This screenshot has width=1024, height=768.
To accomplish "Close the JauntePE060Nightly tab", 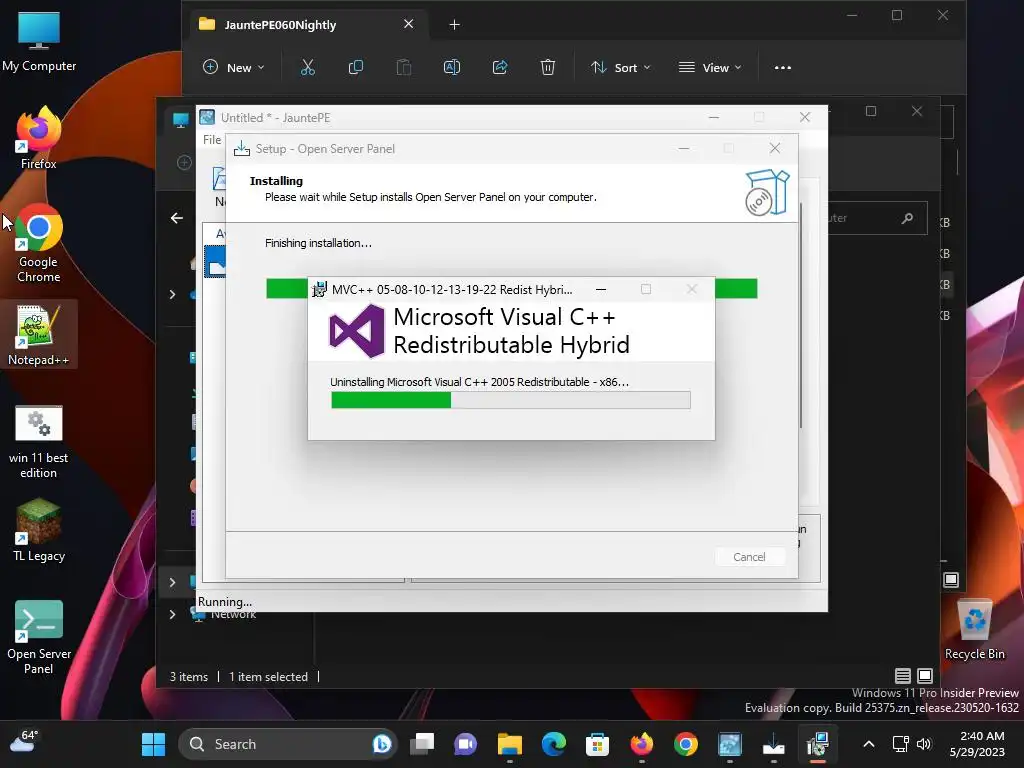I will point(409,24).
